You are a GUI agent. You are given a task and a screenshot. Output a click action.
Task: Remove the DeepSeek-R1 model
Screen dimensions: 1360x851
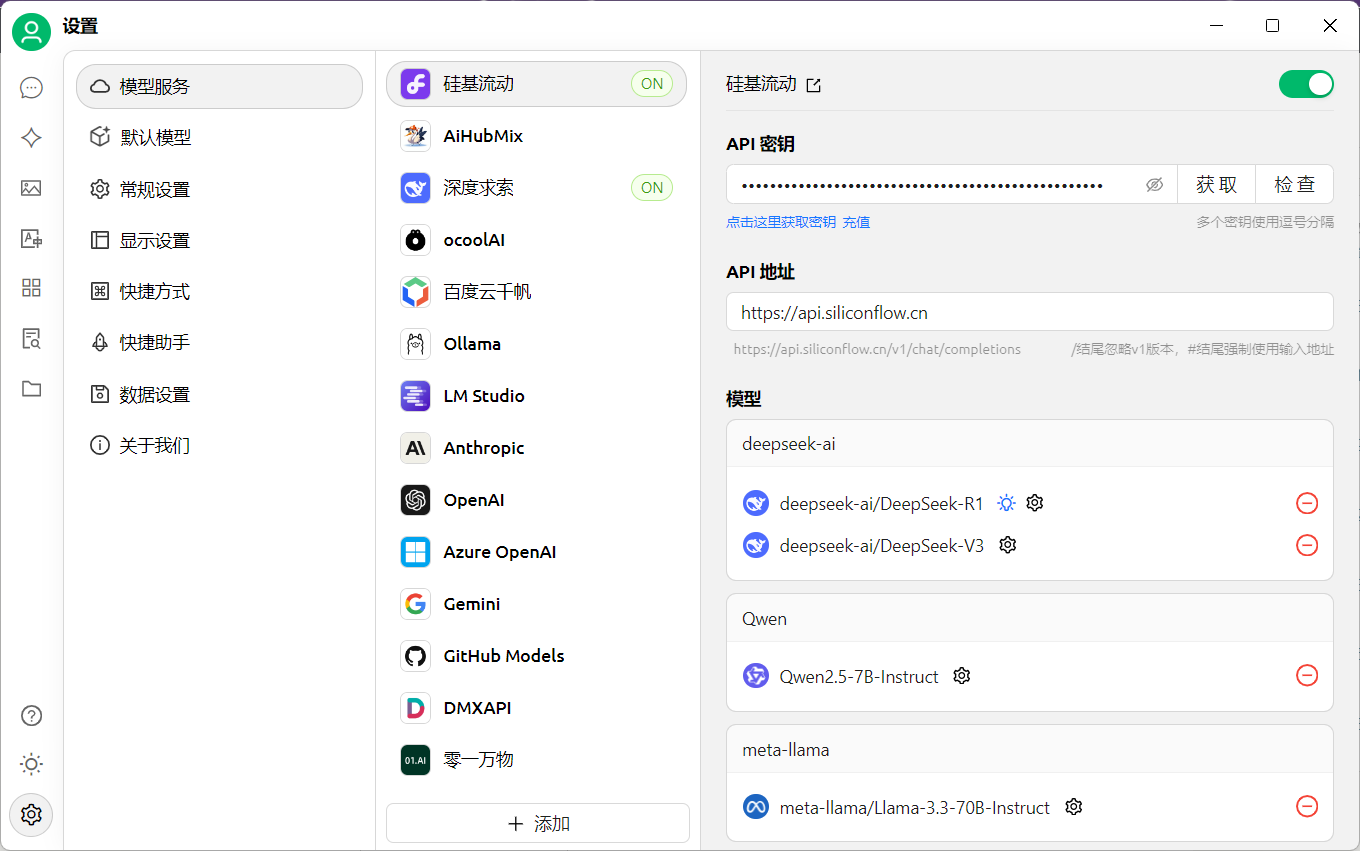(1307, 503)
